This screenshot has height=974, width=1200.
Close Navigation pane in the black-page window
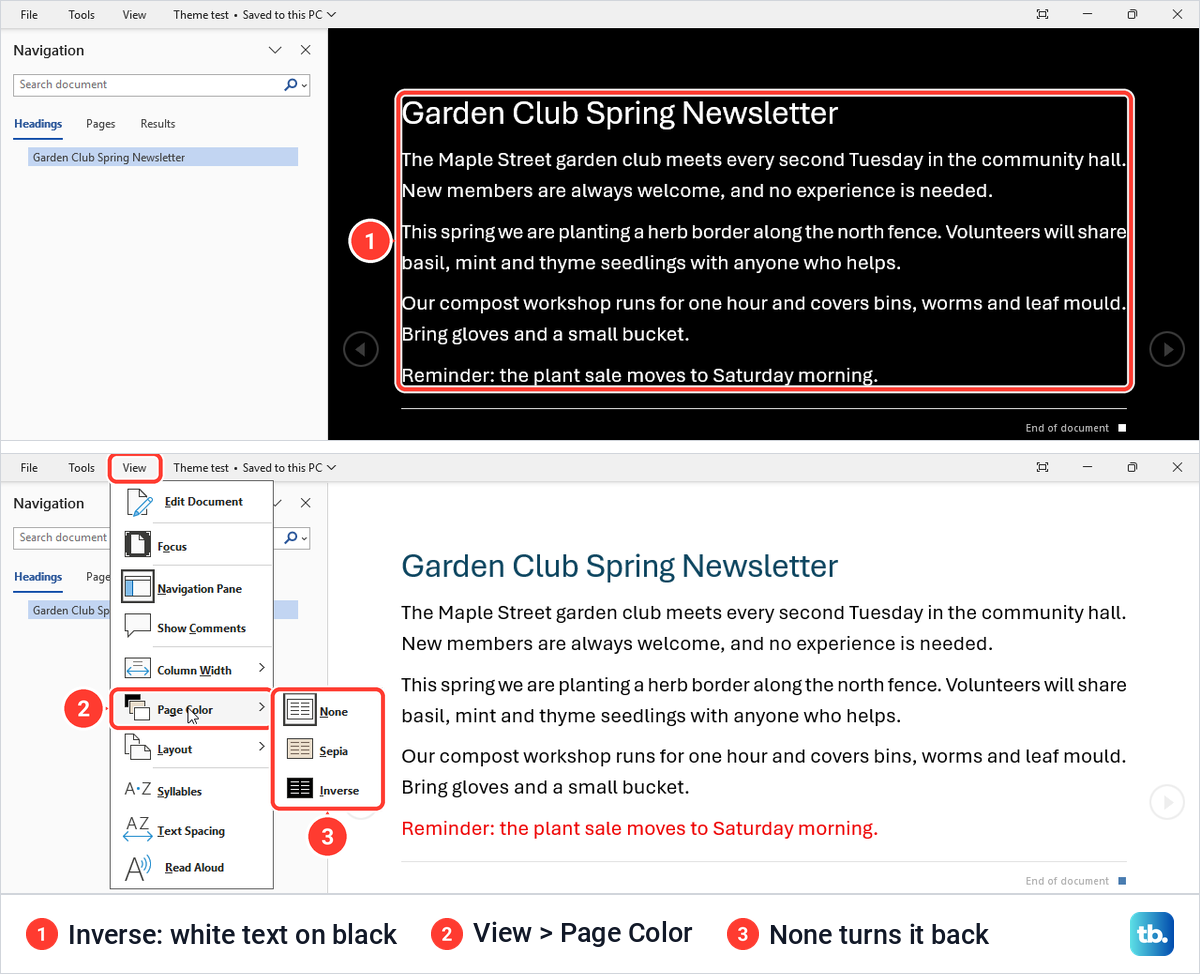(306, 50)
